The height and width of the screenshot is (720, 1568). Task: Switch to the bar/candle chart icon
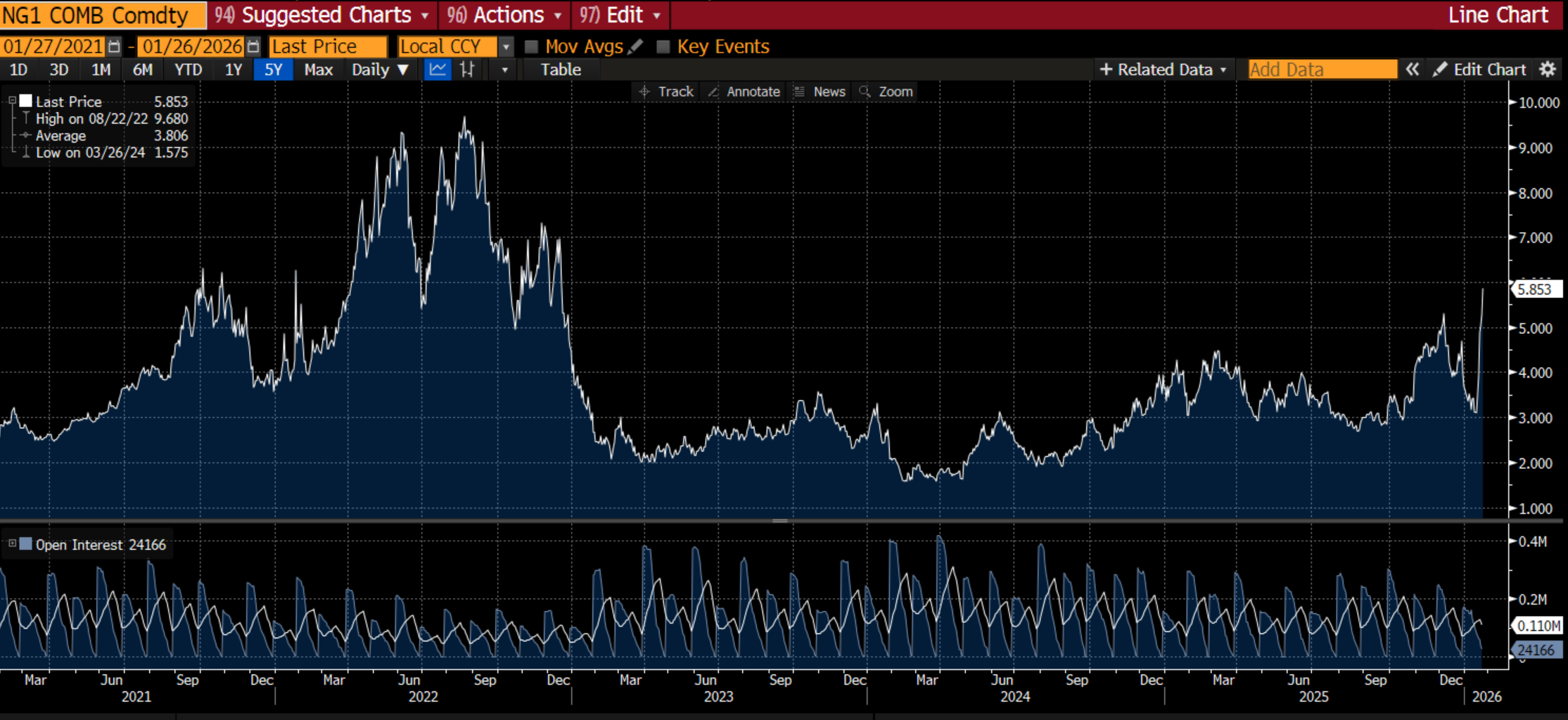[467, 70]
